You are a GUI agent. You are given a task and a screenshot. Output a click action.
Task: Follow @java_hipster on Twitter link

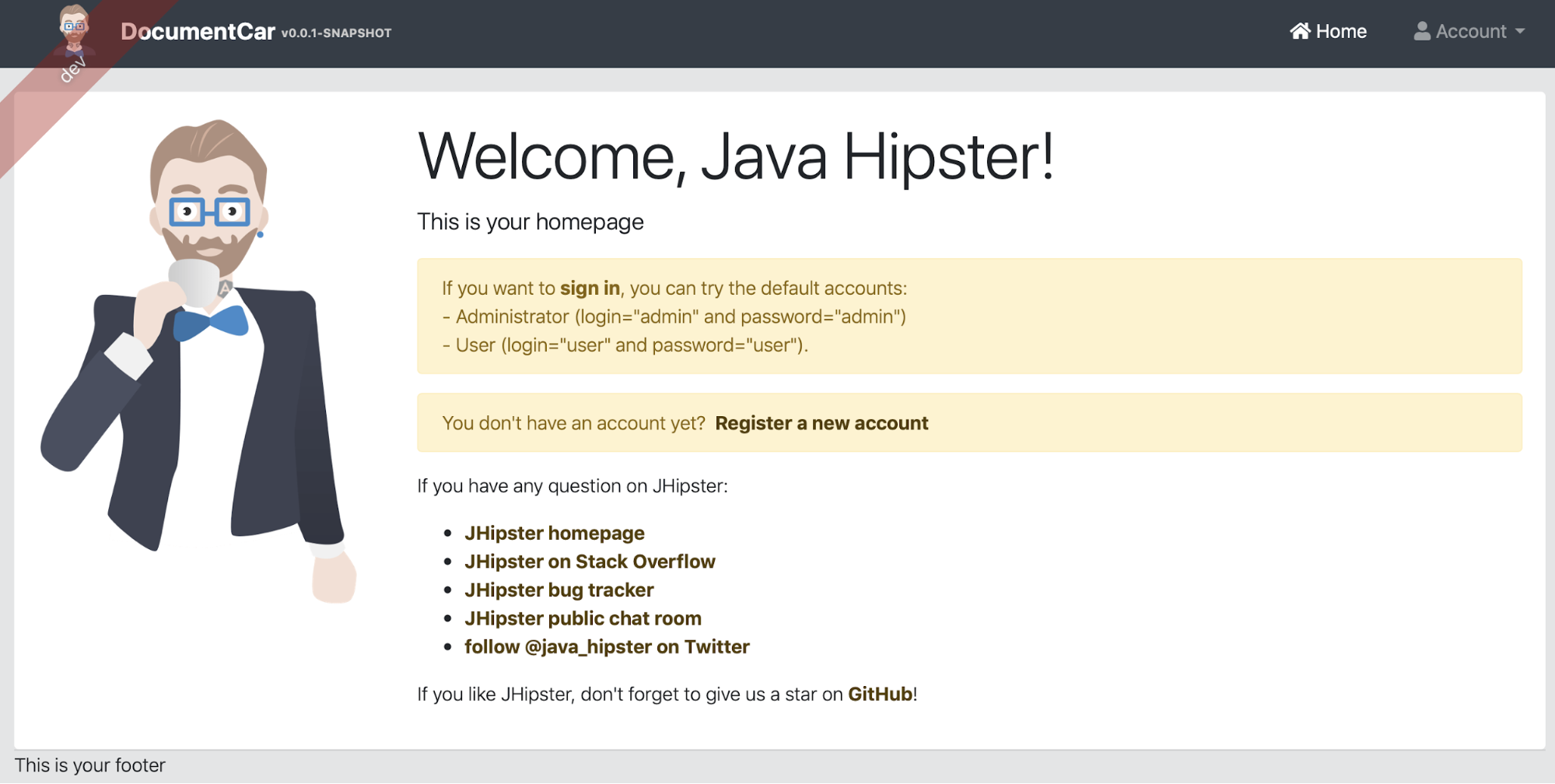(x=607, y=647)
